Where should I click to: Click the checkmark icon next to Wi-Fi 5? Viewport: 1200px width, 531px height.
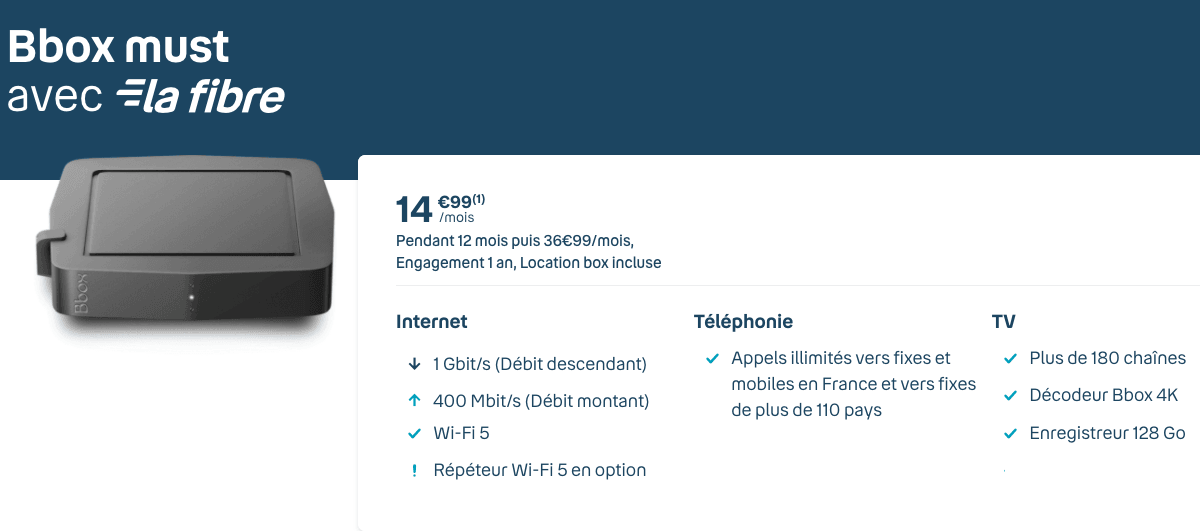click(x=414, y=434)
